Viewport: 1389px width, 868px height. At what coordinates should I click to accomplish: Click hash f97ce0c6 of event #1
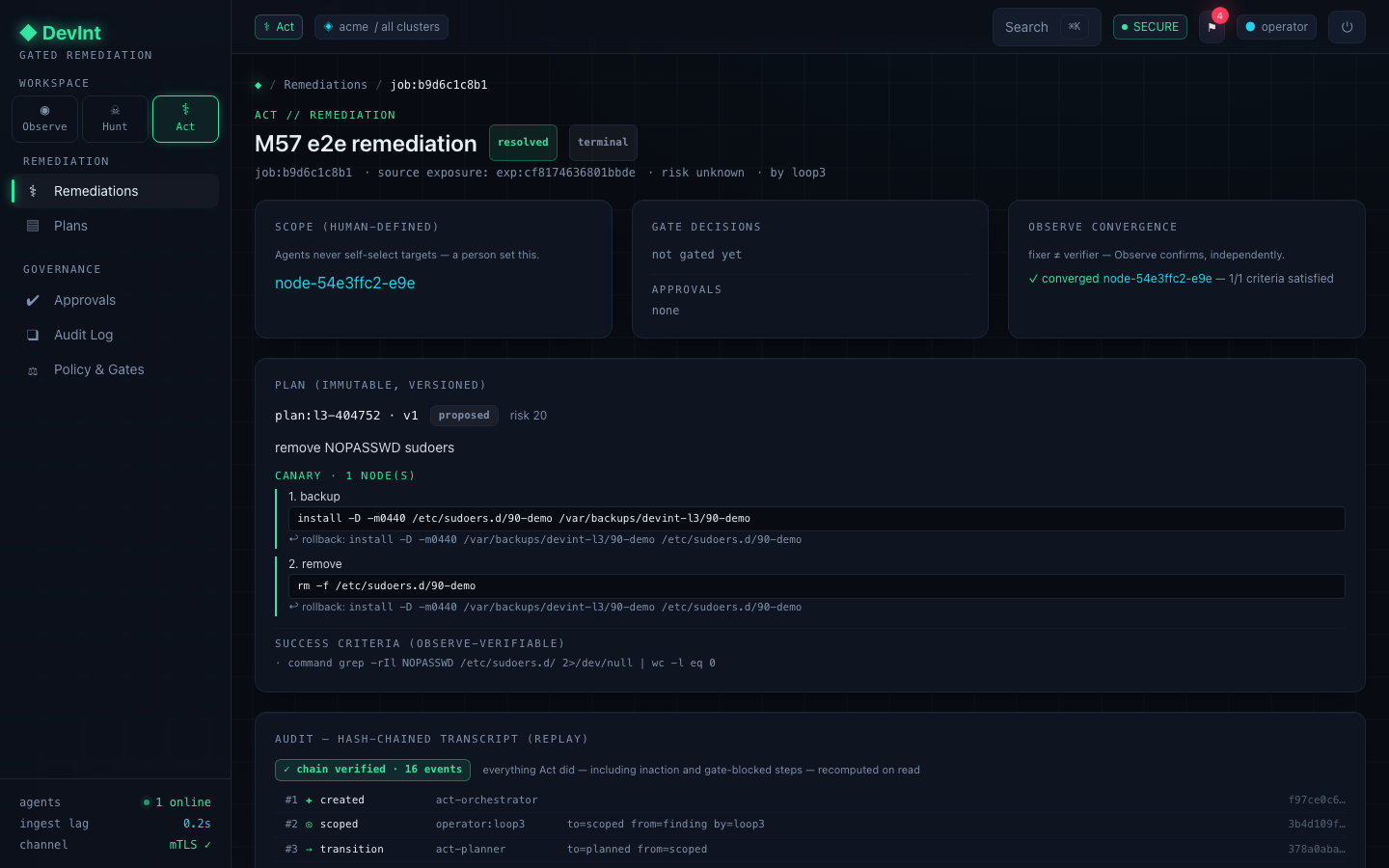point(1317,800)
